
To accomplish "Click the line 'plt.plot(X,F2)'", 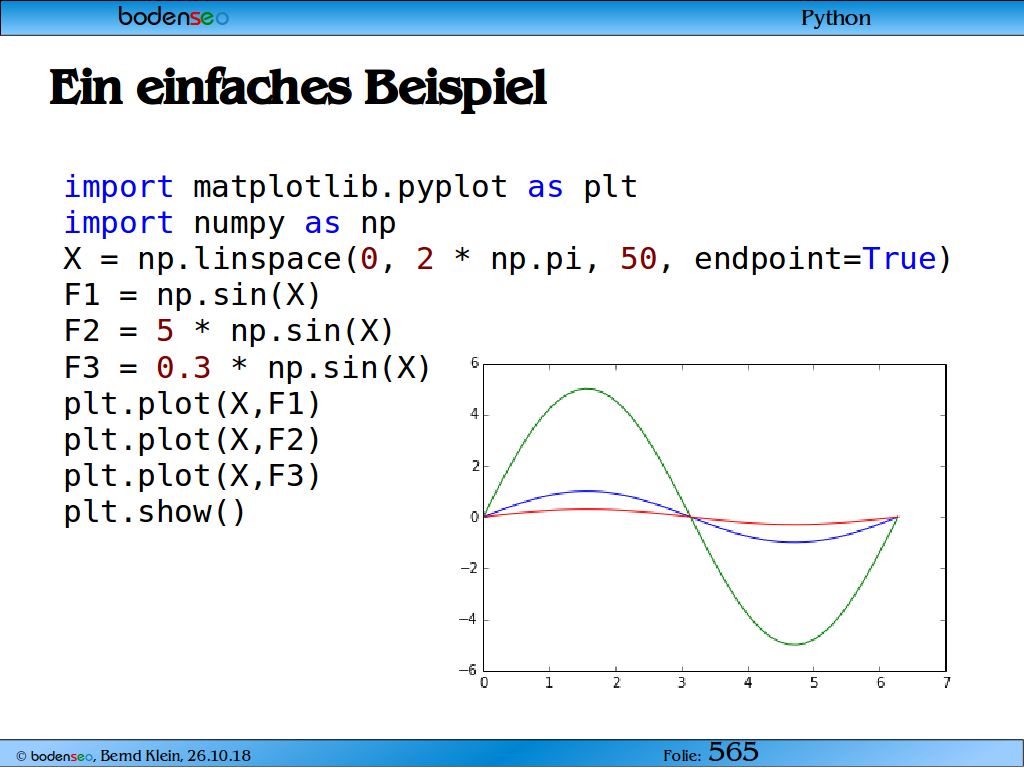I will click(x=193, y=440).
